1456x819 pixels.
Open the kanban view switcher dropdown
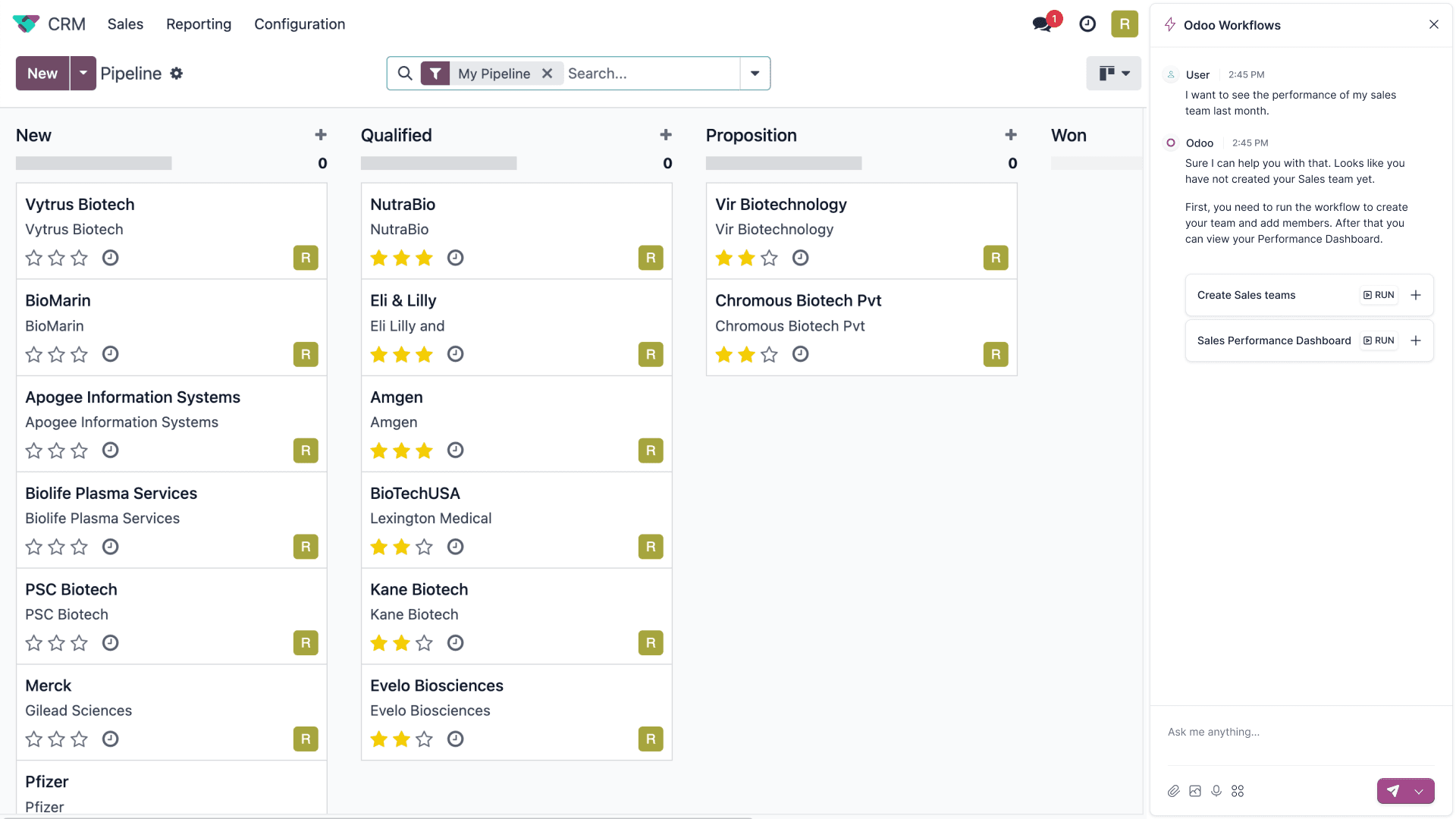pyautogui.click(x=1113, y=74)
